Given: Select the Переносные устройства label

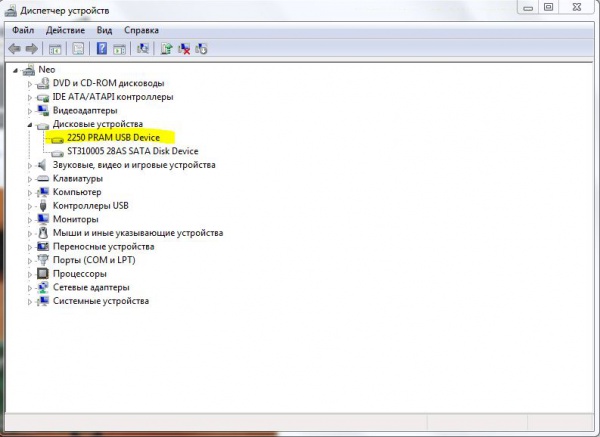Looking at the screenshot, I should coord(103,246).
